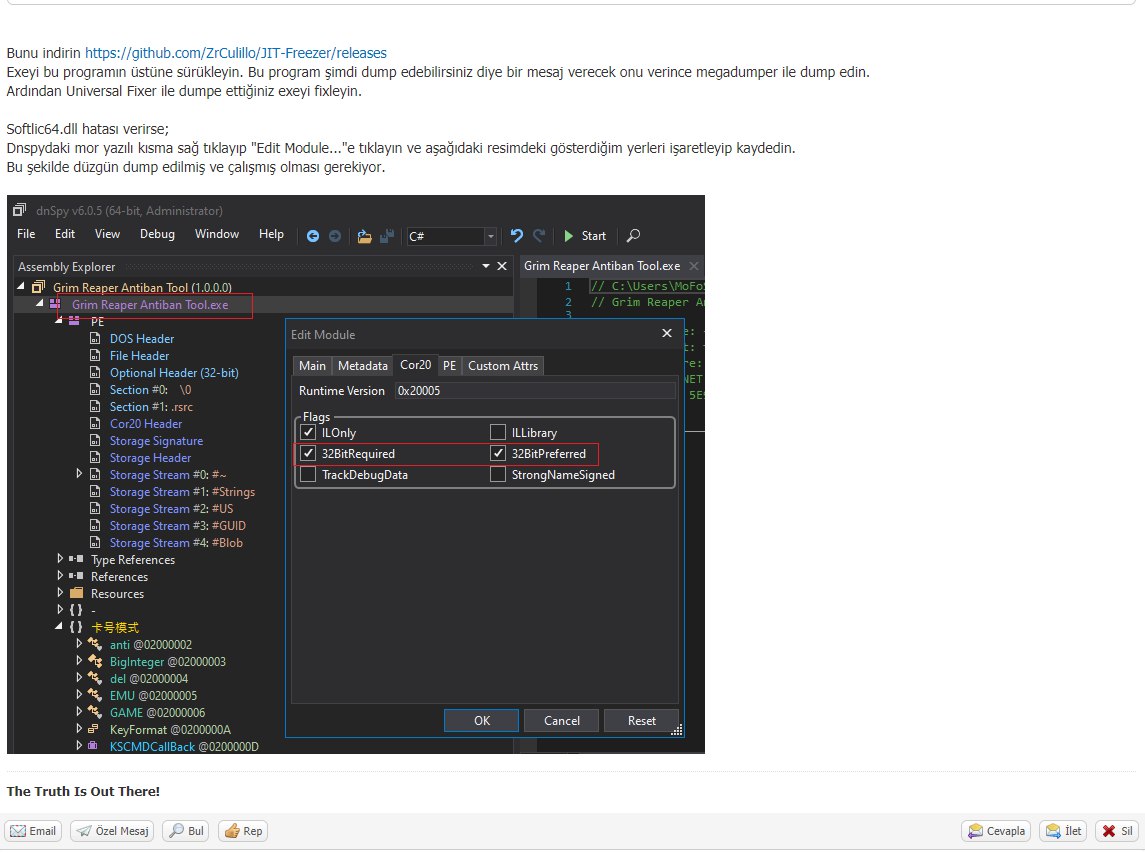Toggle the TrackDebugData checkbox
This screenshot has height=853, width=1145.
coord(308,475)
